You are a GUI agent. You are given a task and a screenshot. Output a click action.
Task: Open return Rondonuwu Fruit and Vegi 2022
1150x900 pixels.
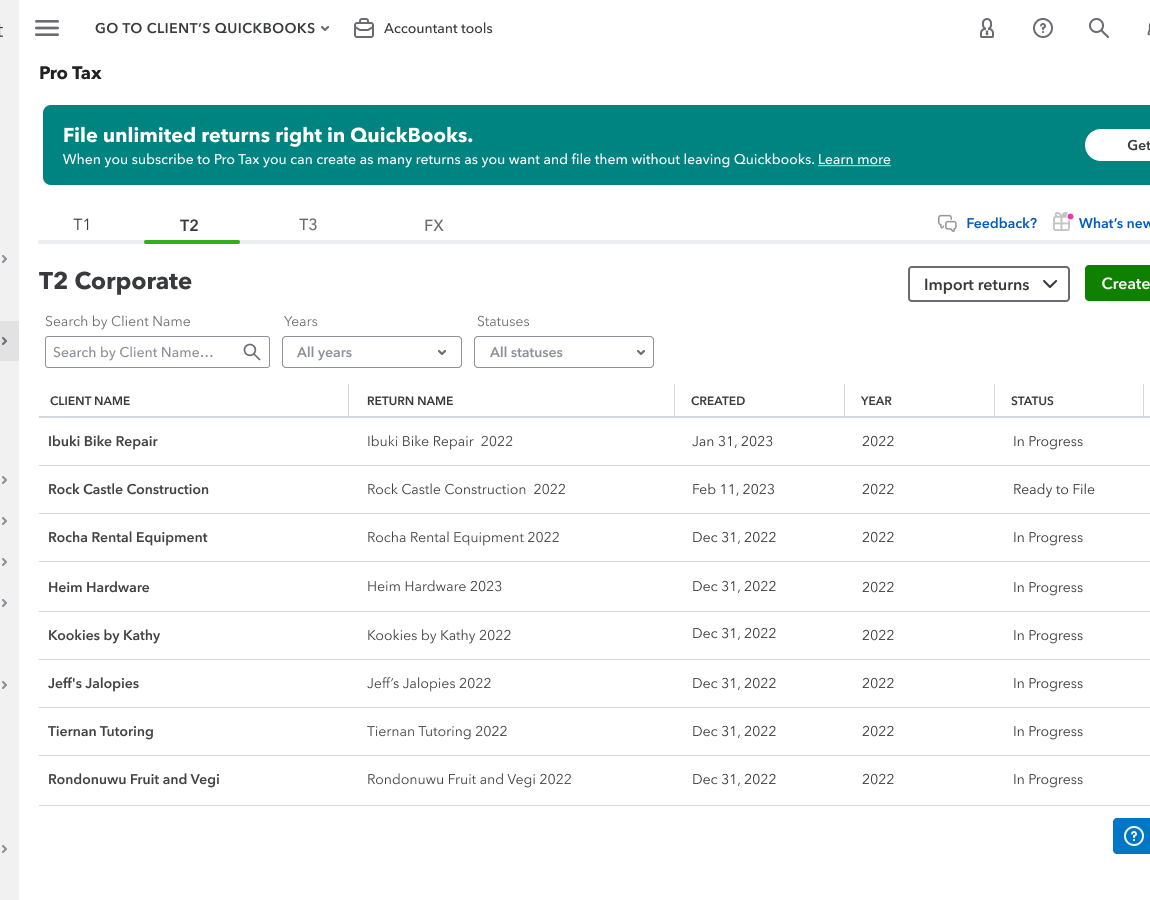coord(469,779)
